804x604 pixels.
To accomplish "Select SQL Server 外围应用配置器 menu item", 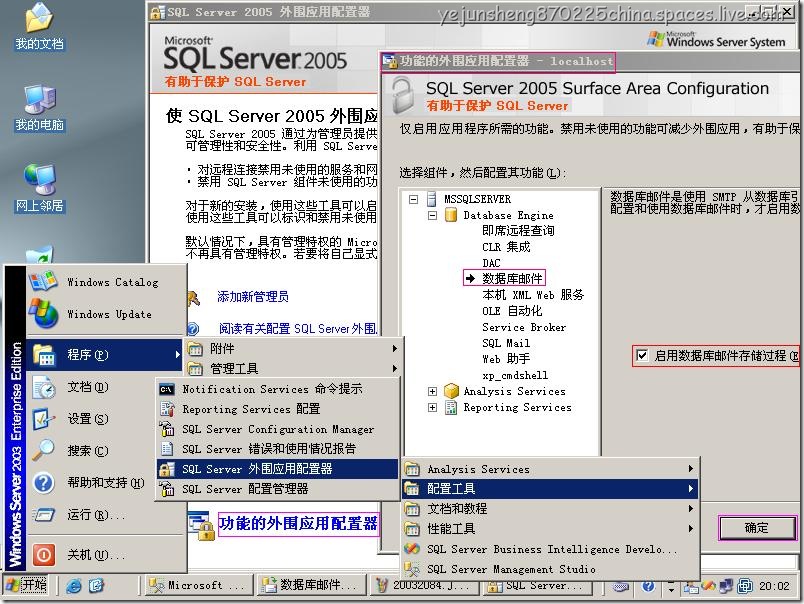I will (x=277, y=469).
